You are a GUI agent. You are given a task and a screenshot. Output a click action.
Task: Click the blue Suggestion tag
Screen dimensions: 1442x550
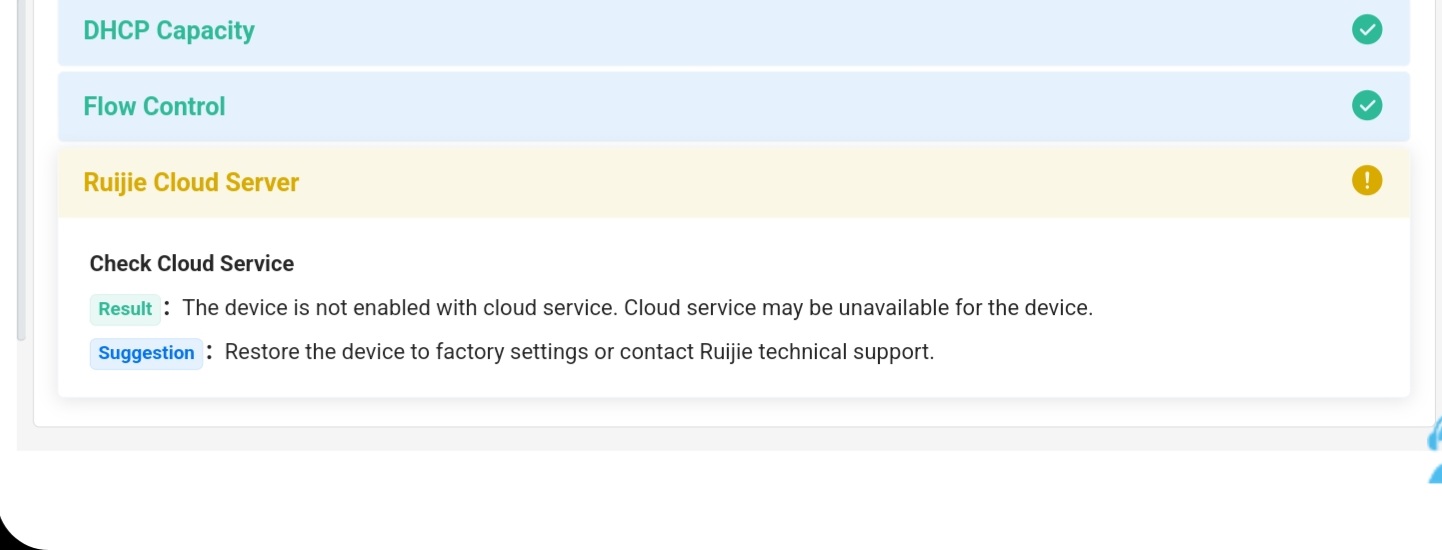pos(146,353)
